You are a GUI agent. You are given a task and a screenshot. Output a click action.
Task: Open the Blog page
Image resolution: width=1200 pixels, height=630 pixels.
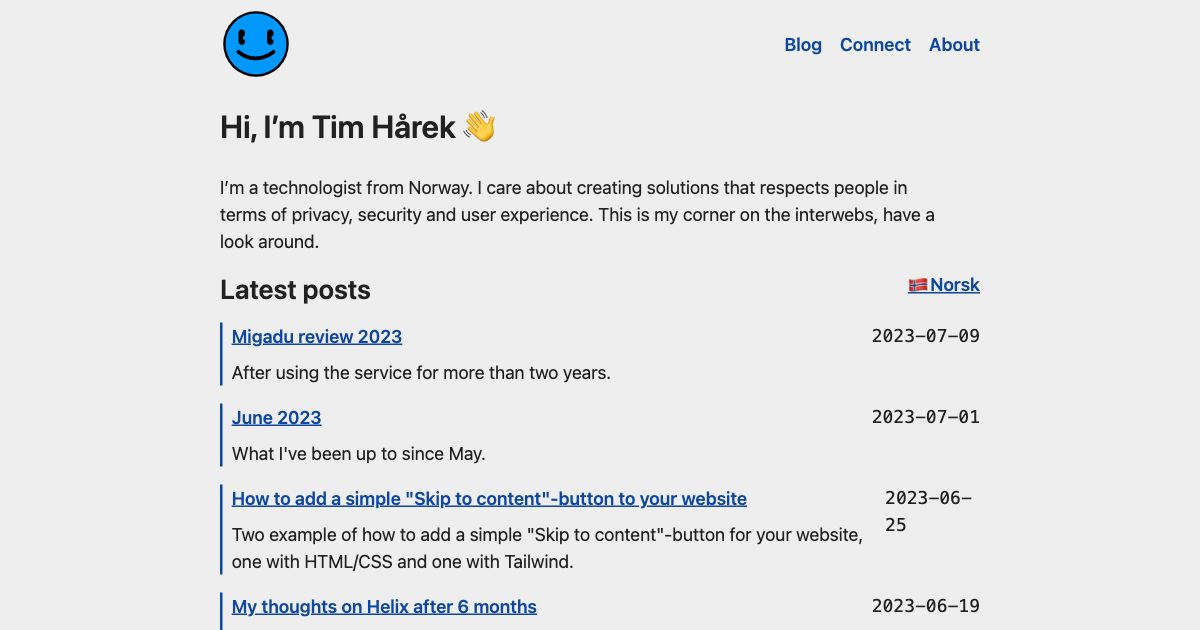(803, 45)
